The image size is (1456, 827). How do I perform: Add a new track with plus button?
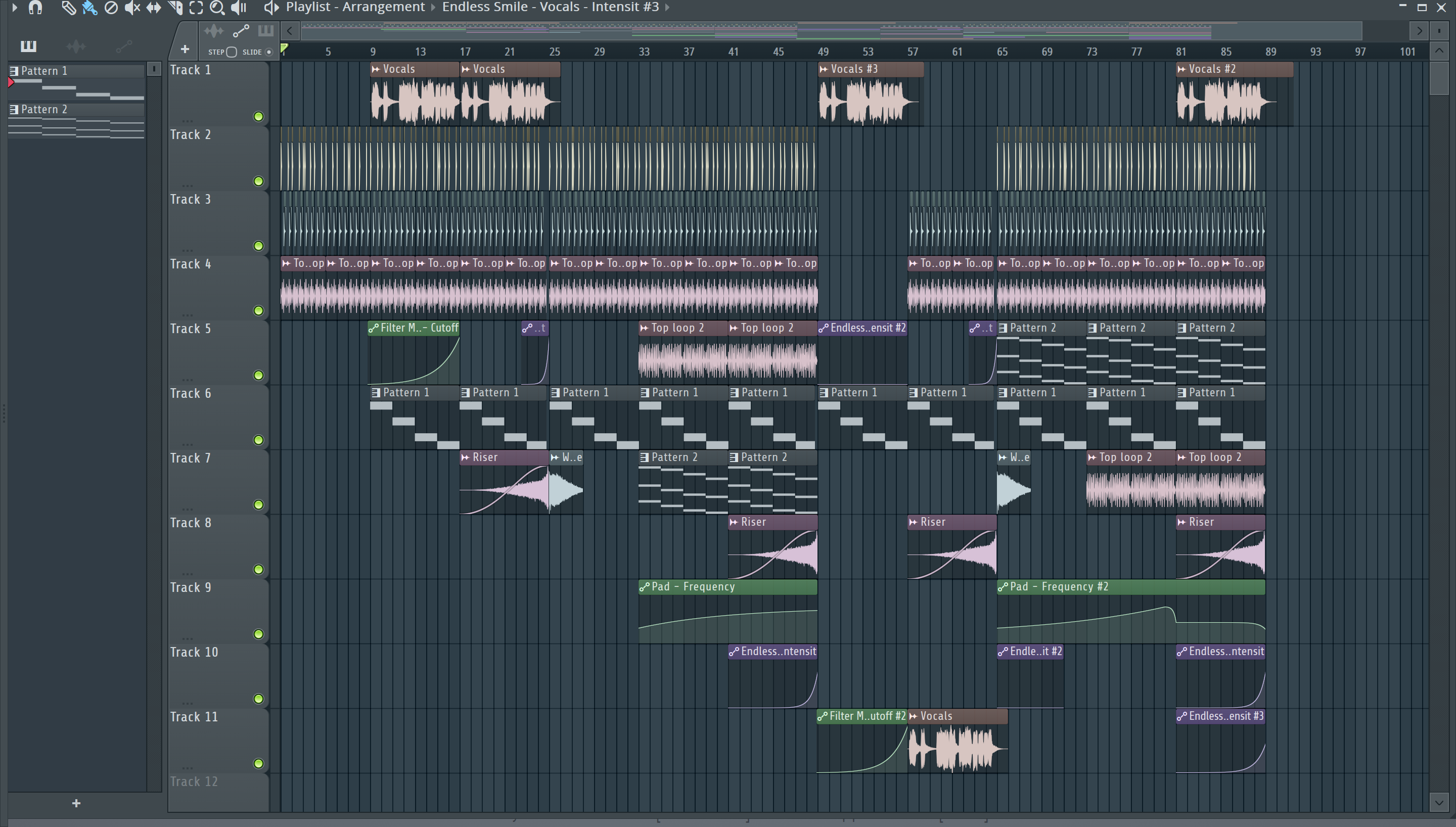185,50
